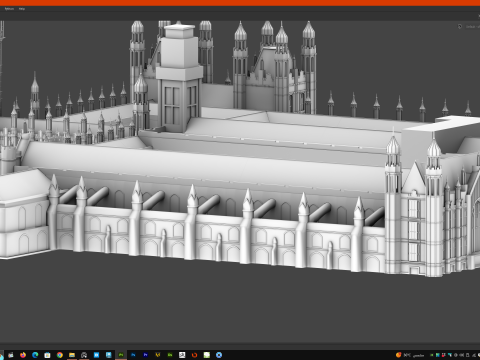
Task: Click the volume icon in system tray
Action: pyautogui.click(x=461, y=355)
